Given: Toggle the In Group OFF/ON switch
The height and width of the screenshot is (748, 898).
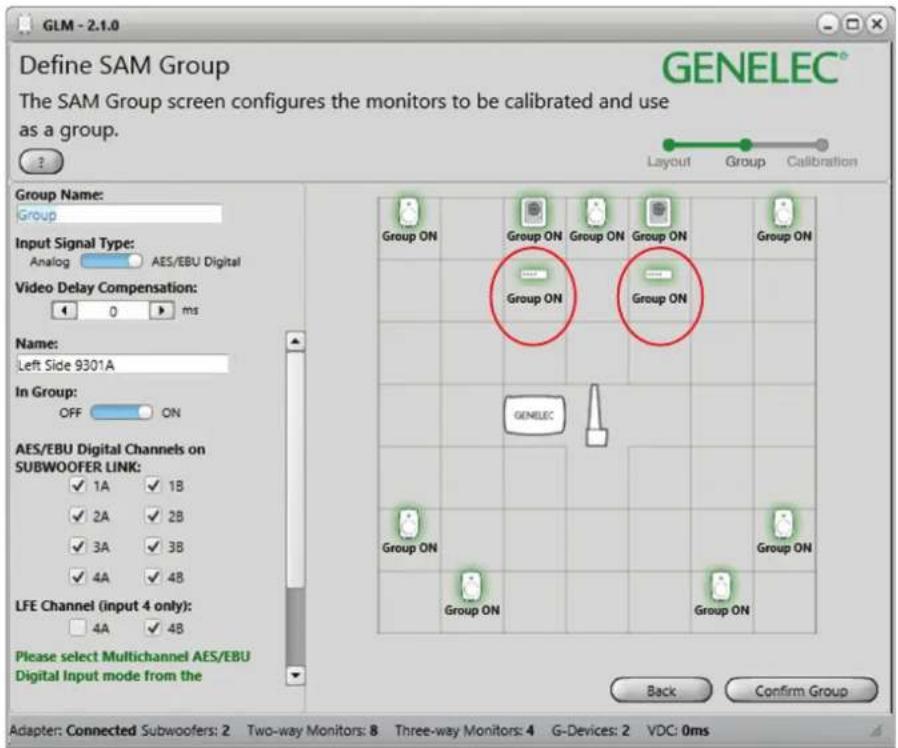Looking at the screenshot, I should point(121,412).
